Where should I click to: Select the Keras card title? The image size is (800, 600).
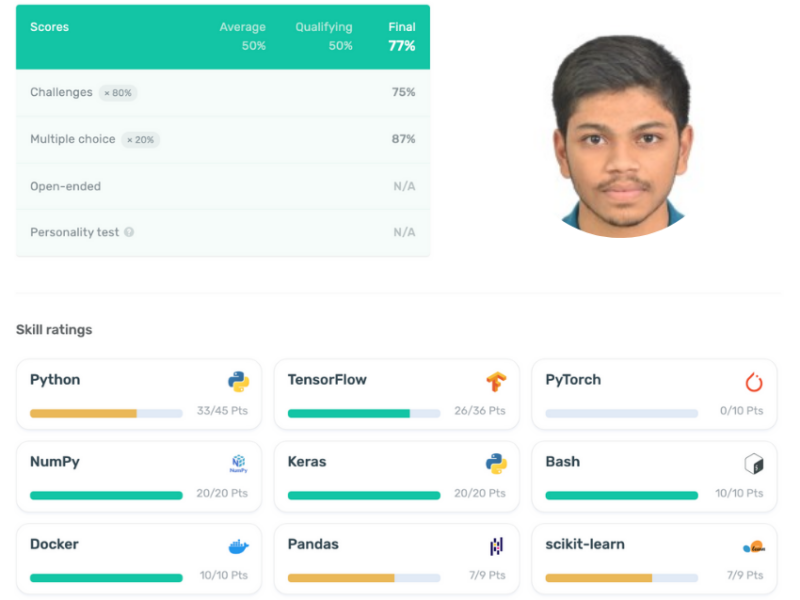pyautogui.click(x=307, y=462)
